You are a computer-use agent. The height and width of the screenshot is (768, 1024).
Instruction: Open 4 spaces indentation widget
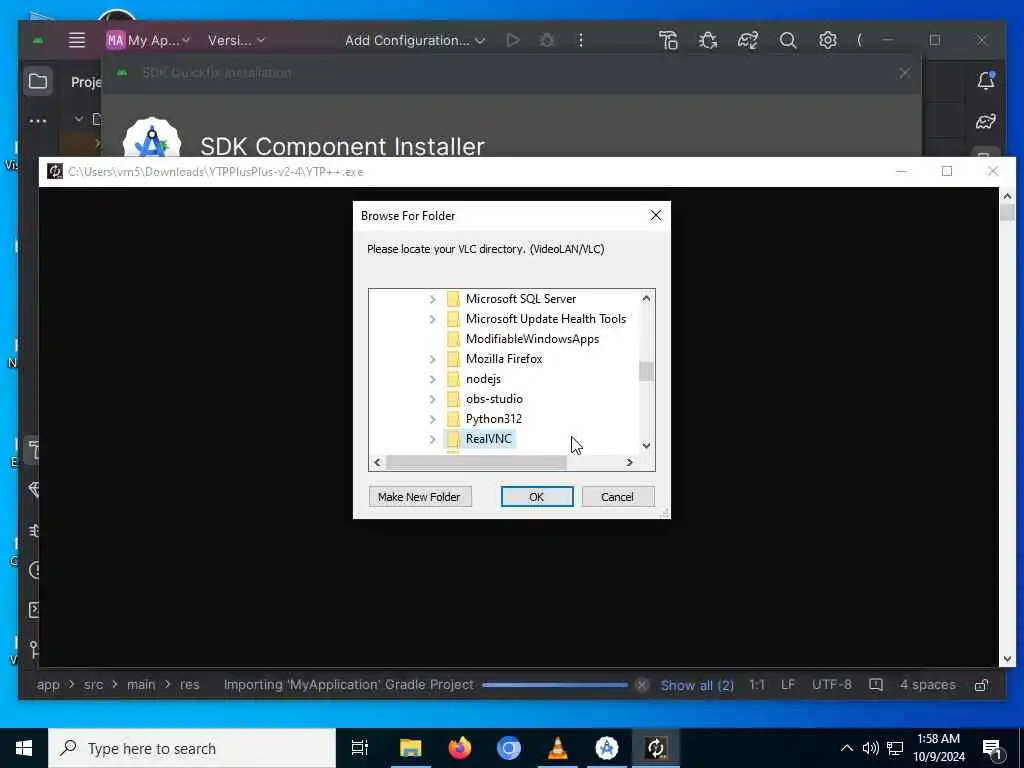(927, 684)
